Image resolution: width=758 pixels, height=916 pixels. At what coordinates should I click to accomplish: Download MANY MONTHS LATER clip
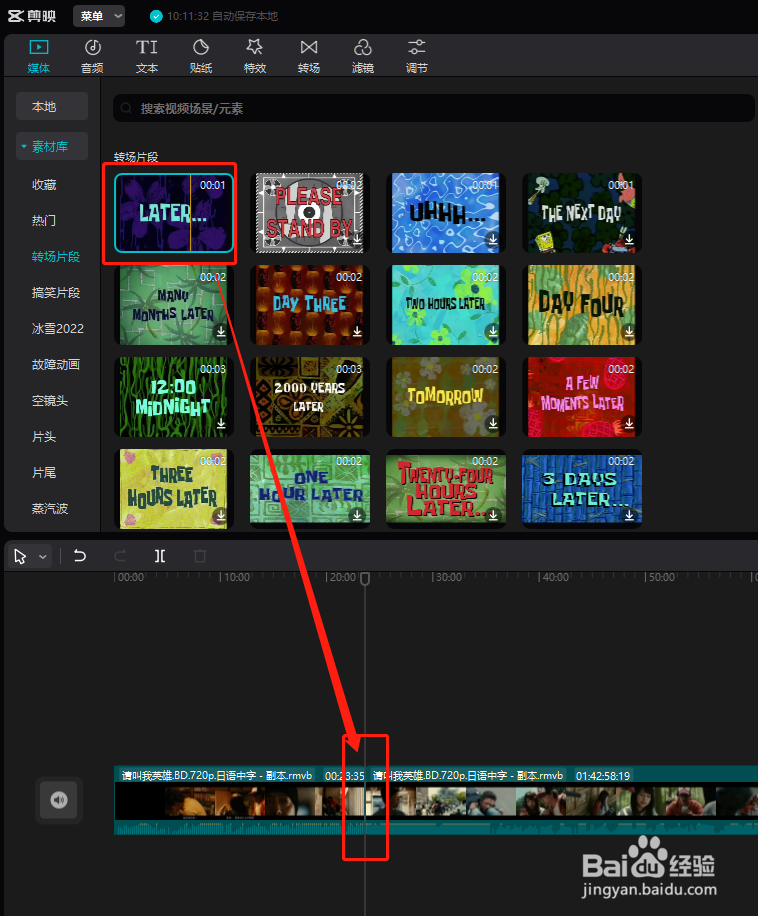[x=221, y=331]
